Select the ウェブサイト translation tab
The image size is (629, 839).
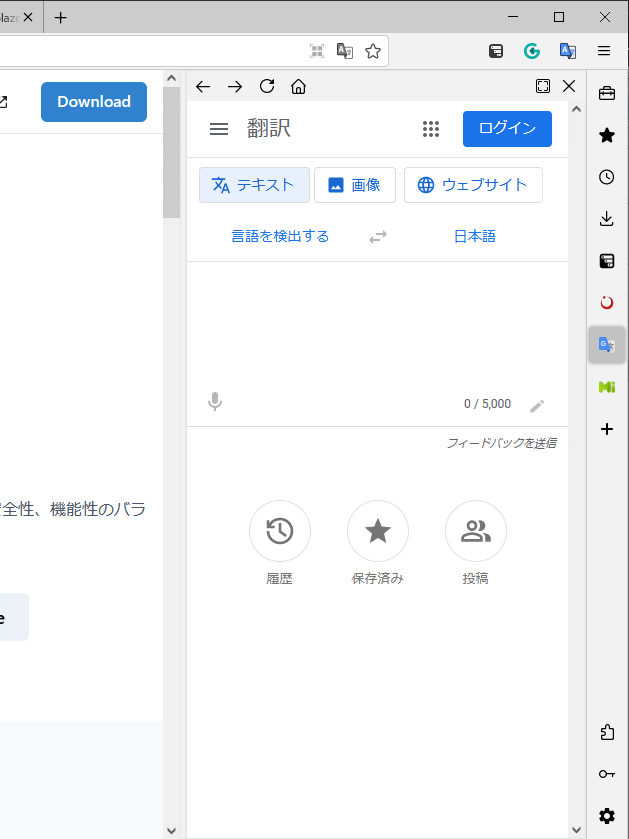coord(473,185)
